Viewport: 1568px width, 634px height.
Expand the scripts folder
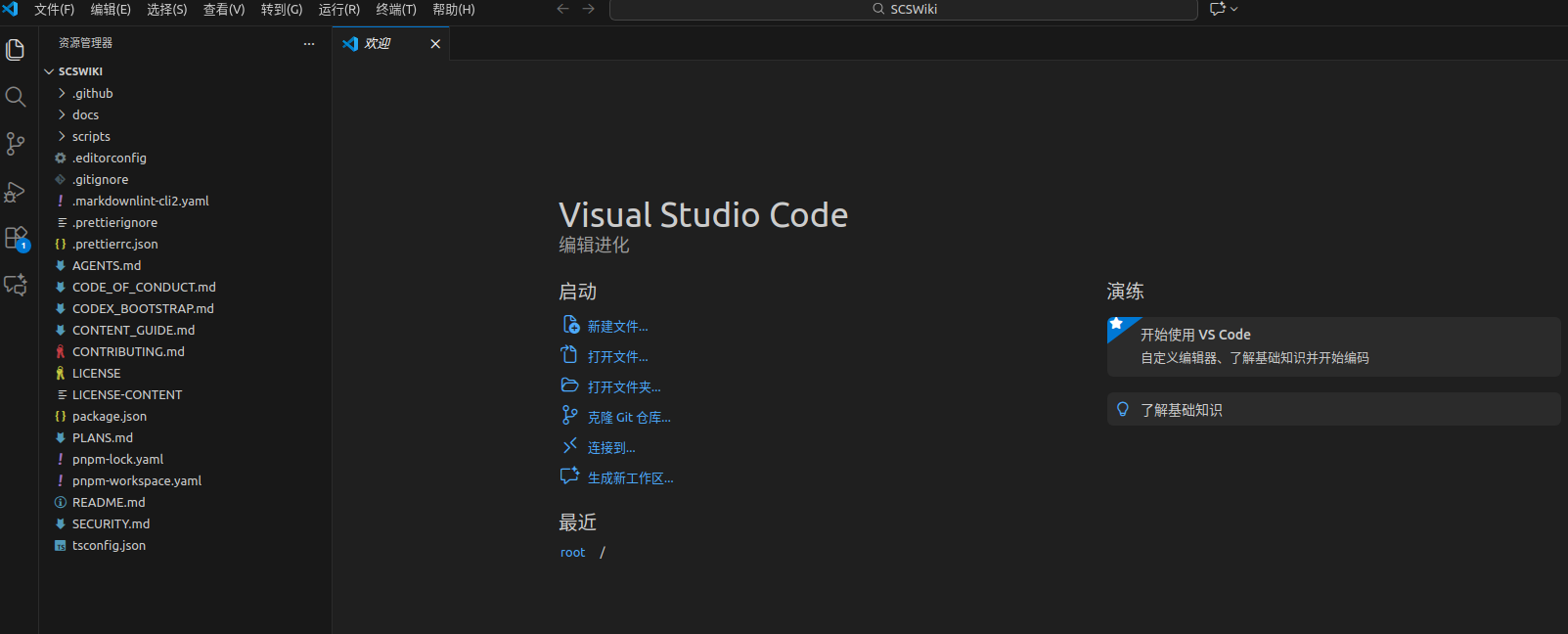coord(62,136)
